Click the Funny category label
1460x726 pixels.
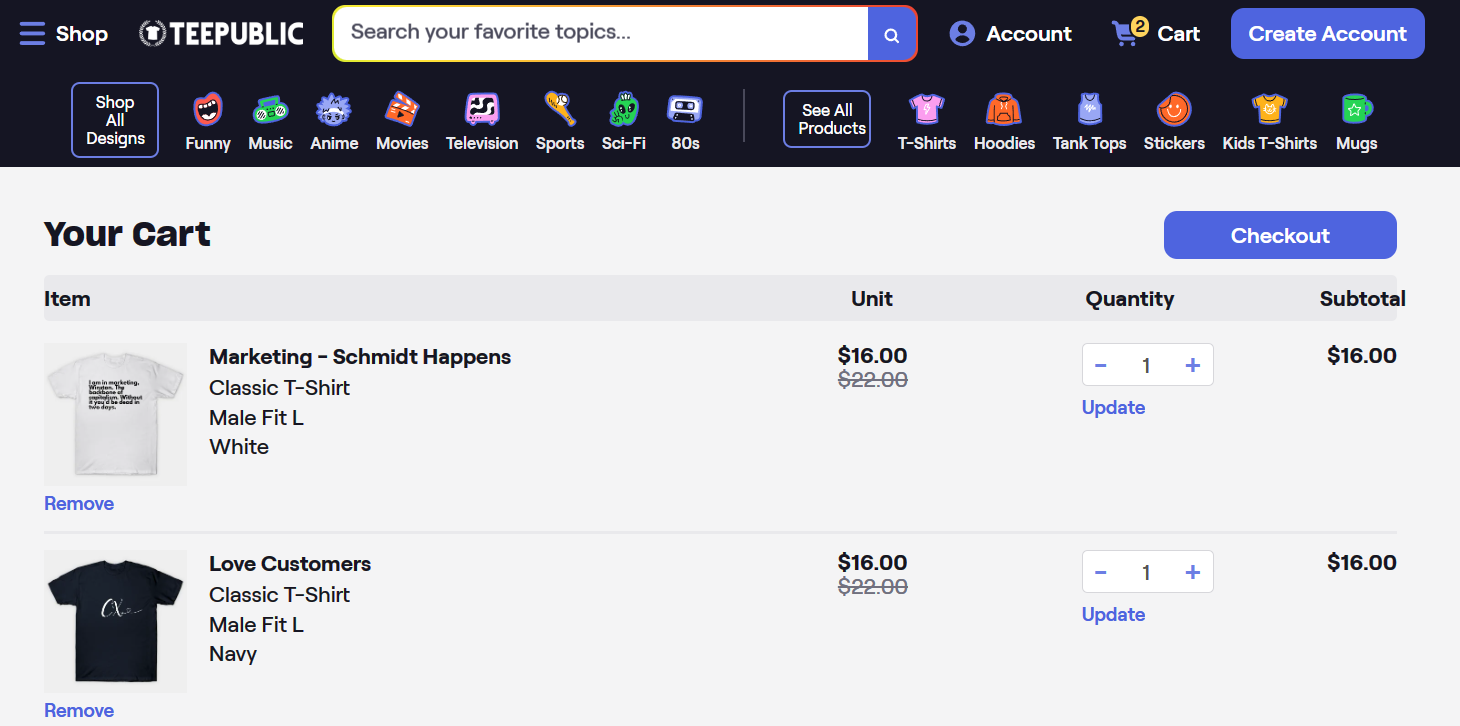(x=208, y=143)
